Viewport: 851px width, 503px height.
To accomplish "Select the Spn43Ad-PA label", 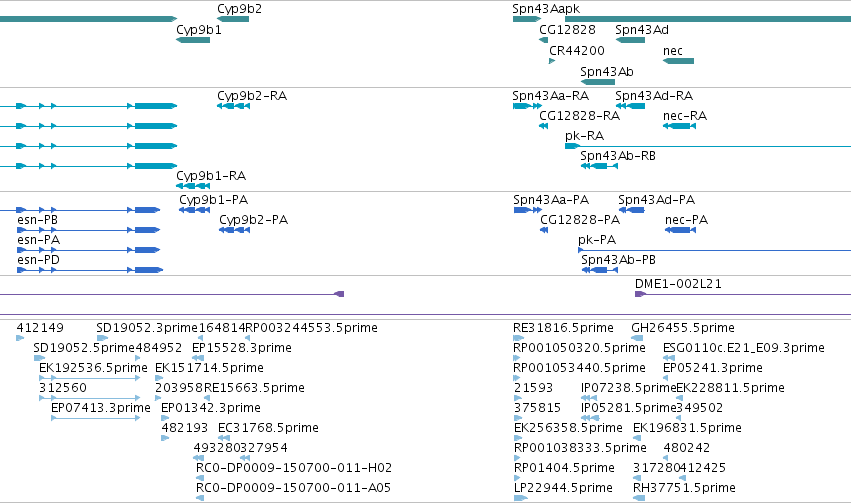I will pos(656,200).
